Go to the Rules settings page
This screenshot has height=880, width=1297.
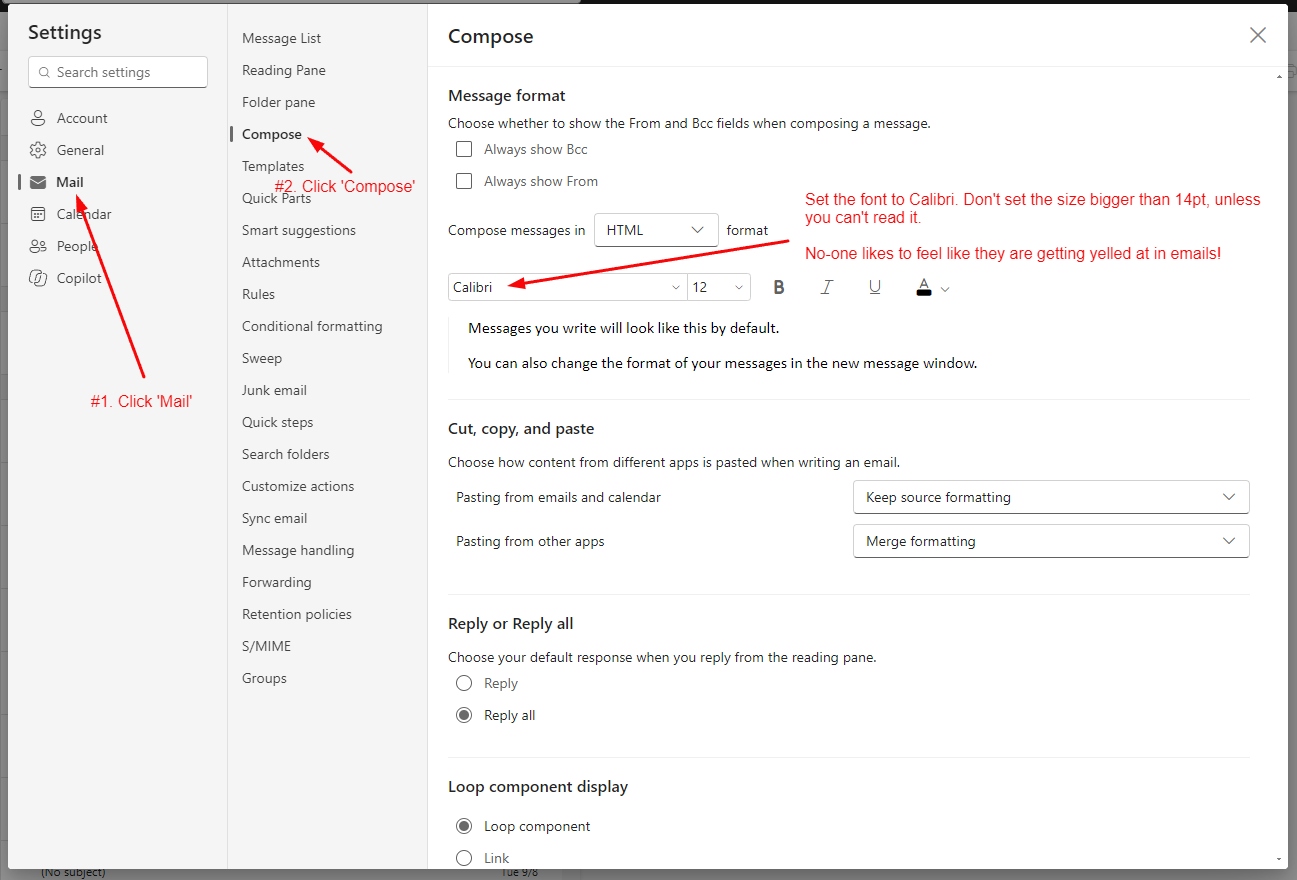pyautogui.click(x=258, y=294)
